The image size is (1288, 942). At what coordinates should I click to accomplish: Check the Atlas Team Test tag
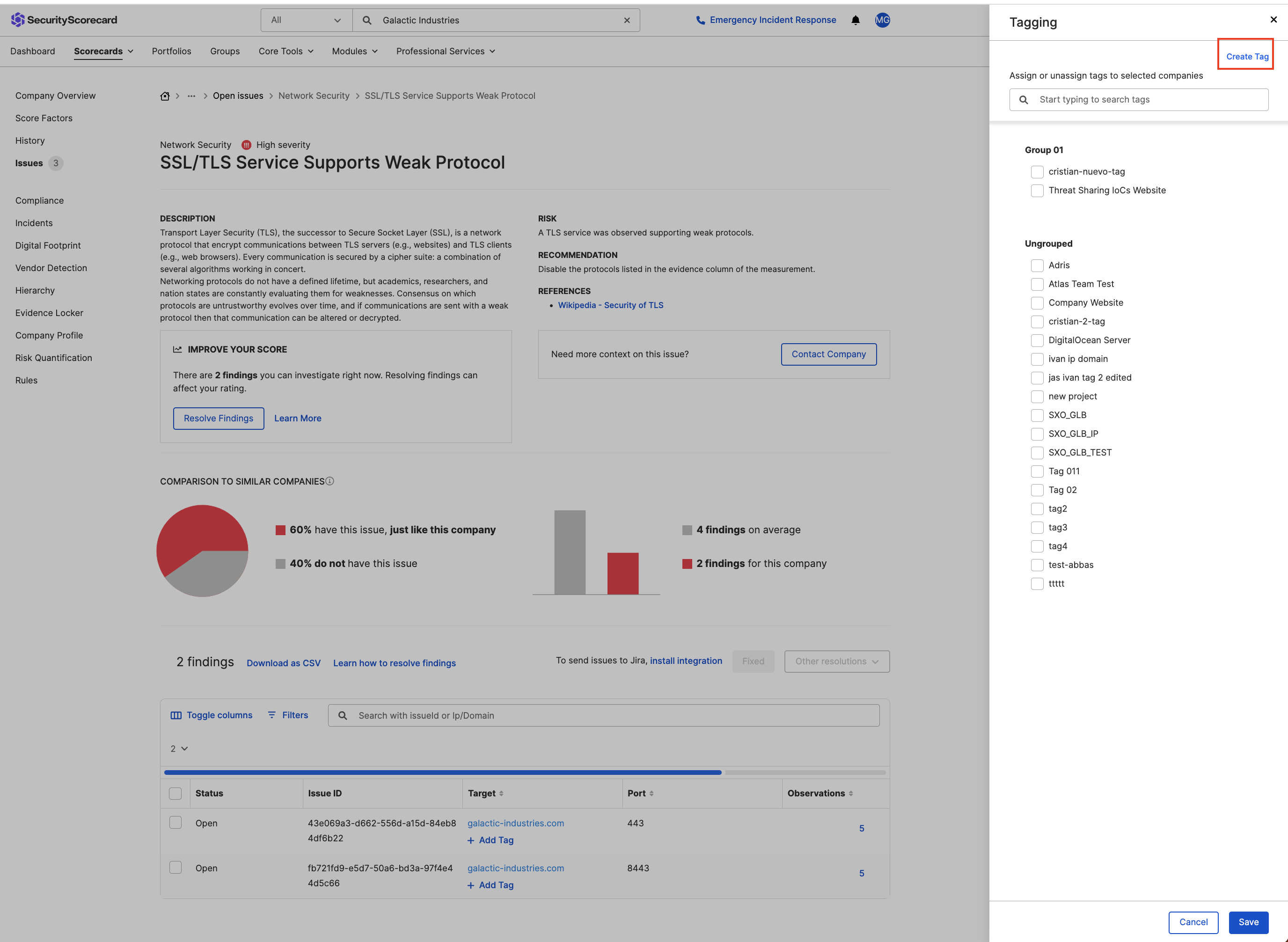[x=1037, y=284]
